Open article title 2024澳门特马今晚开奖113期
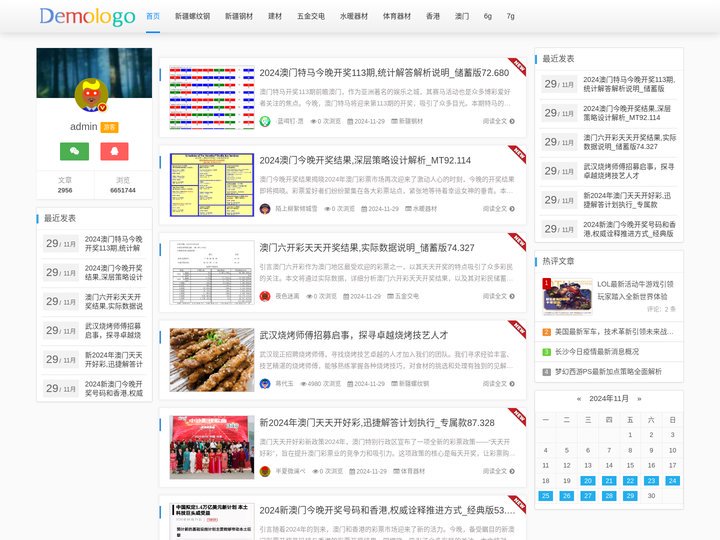 [384, 73]
